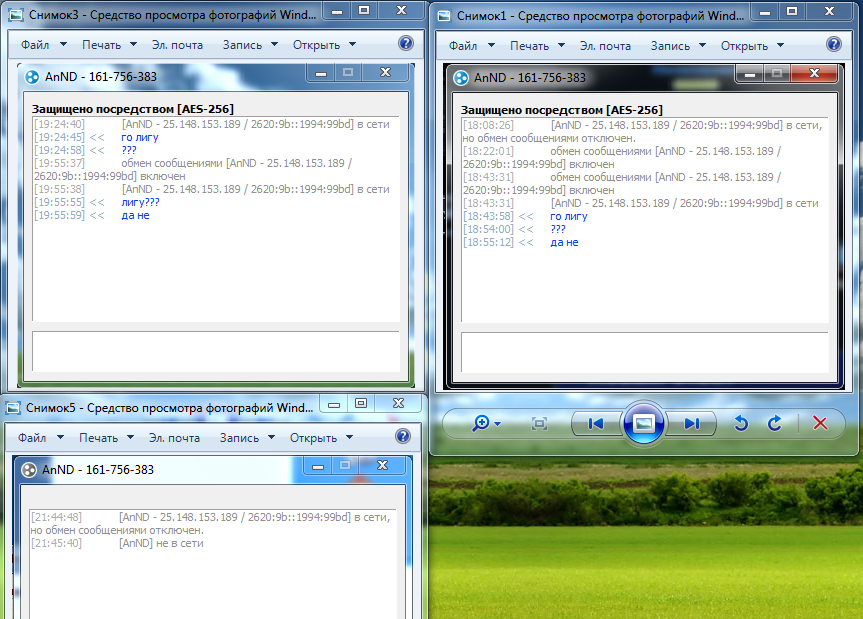This screenshot has height=619, width=863.
Task: Open Запись menu in Снимок5 window
Action: (x=247, y=437)
